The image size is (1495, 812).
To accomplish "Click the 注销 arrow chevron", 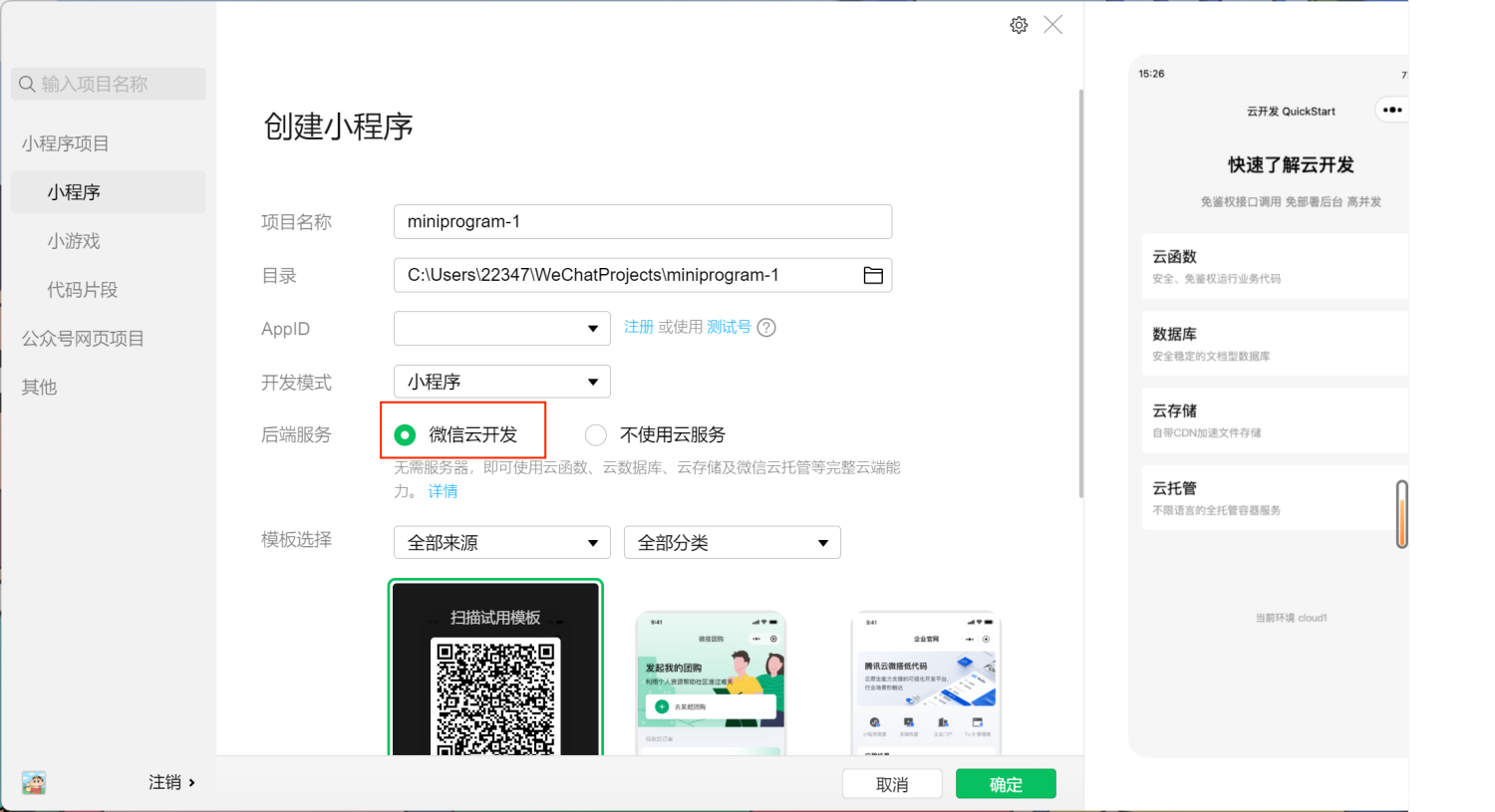I will pyautogui.click(x=191, y=782).
